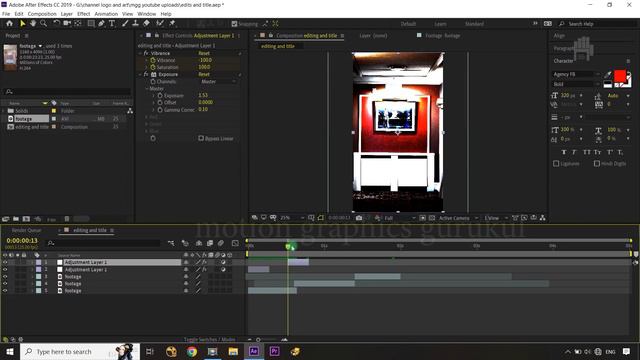The width and height of the screenshot is (640, 360).
Task: Click the Faux Bold T button
Action: pyautogui.click(x=564, y=152)
